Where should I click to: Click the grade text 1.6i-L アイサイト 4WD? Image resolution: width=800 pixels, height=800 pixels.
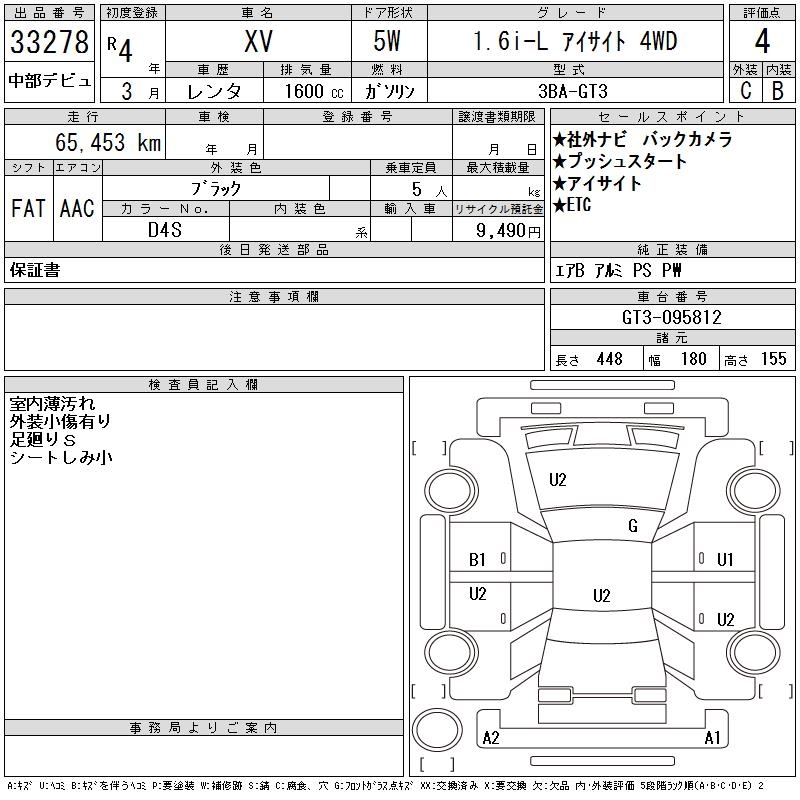[575, 41]
